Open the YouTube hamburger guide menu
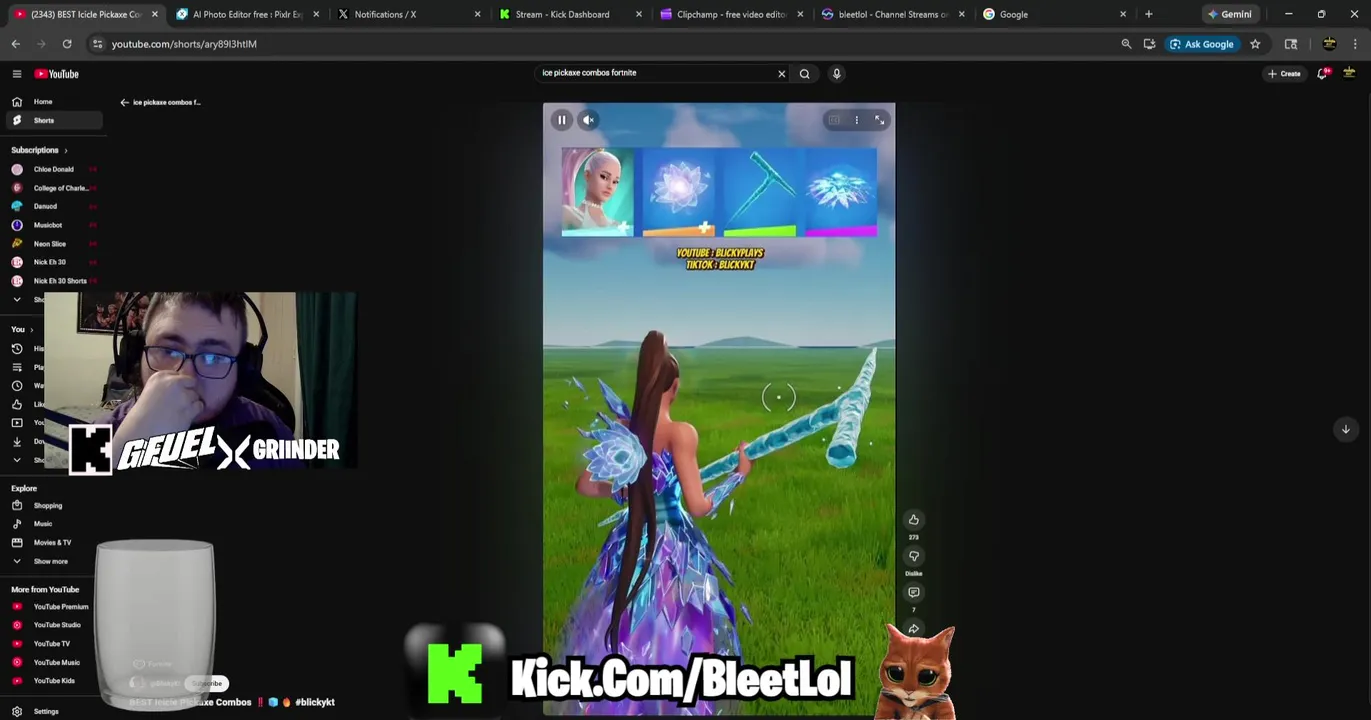This screenshot has height=720, width=1371. pos(17,74)
